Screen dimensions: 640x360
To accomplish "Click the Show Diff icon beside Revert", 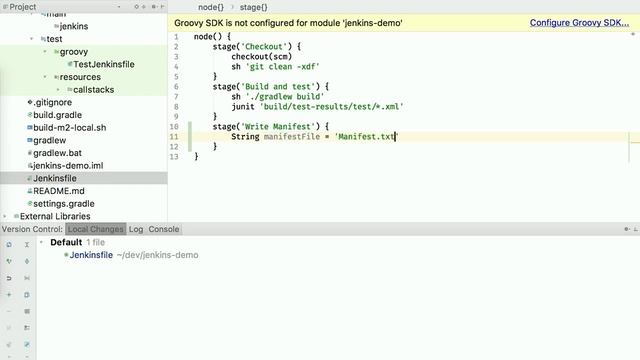I will coord(27,278).
